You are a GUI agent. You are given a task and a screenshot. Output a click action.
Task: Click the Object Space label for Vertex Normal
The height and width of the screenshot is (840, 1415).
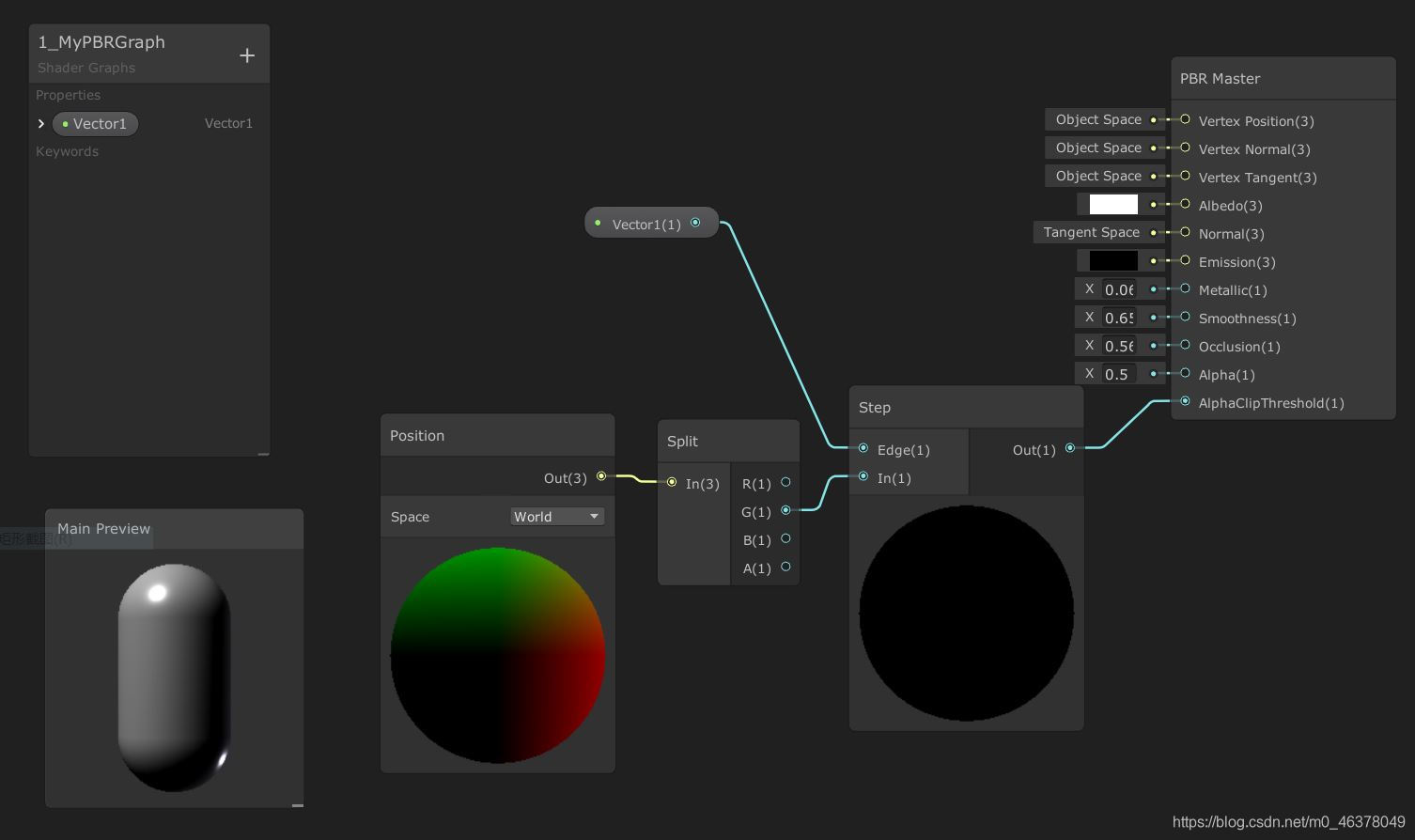pyautogui.click(x=1098, y=148)
